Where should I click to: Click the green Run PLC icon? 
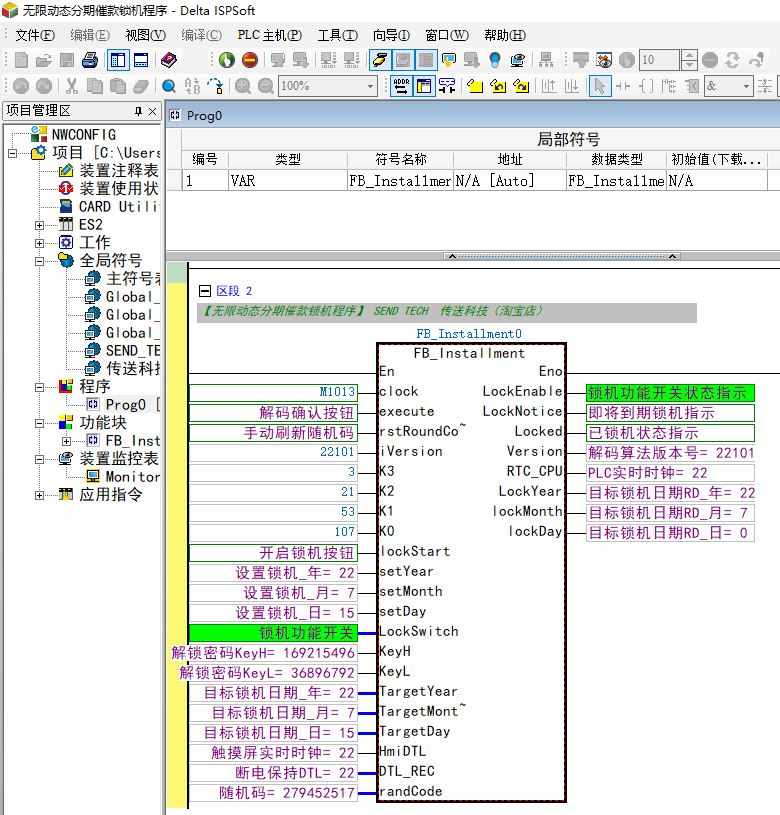pyautogui.click(x=226, y=60)
